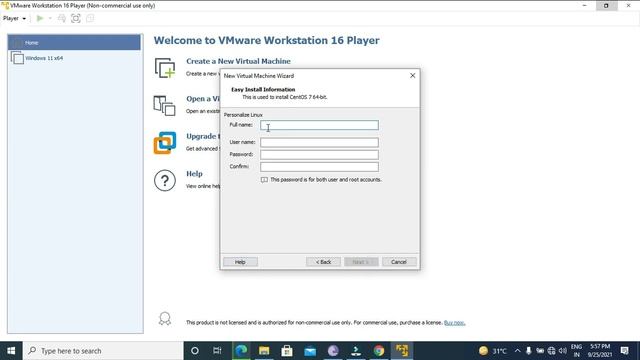Switch input language ENG IN
Viewport: 640px width, 360px height.
(576, 351)
